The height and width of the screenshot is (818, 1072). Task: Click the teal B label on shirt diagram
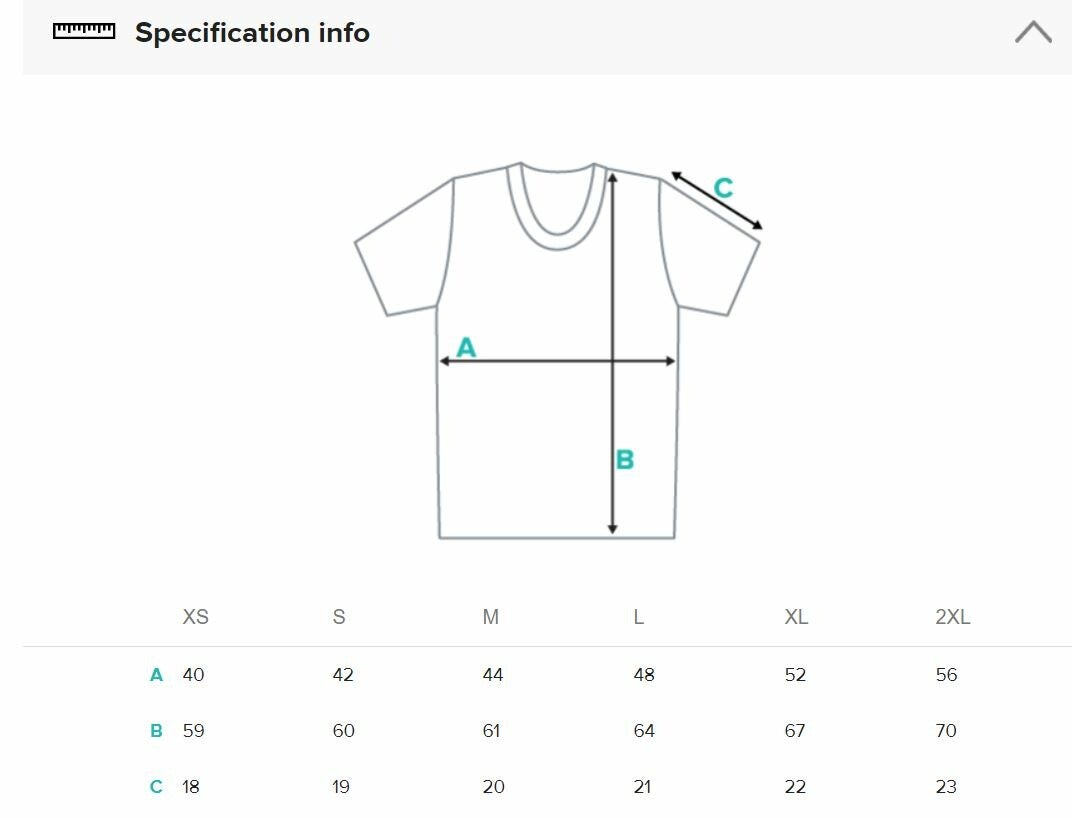coord(625,460)
